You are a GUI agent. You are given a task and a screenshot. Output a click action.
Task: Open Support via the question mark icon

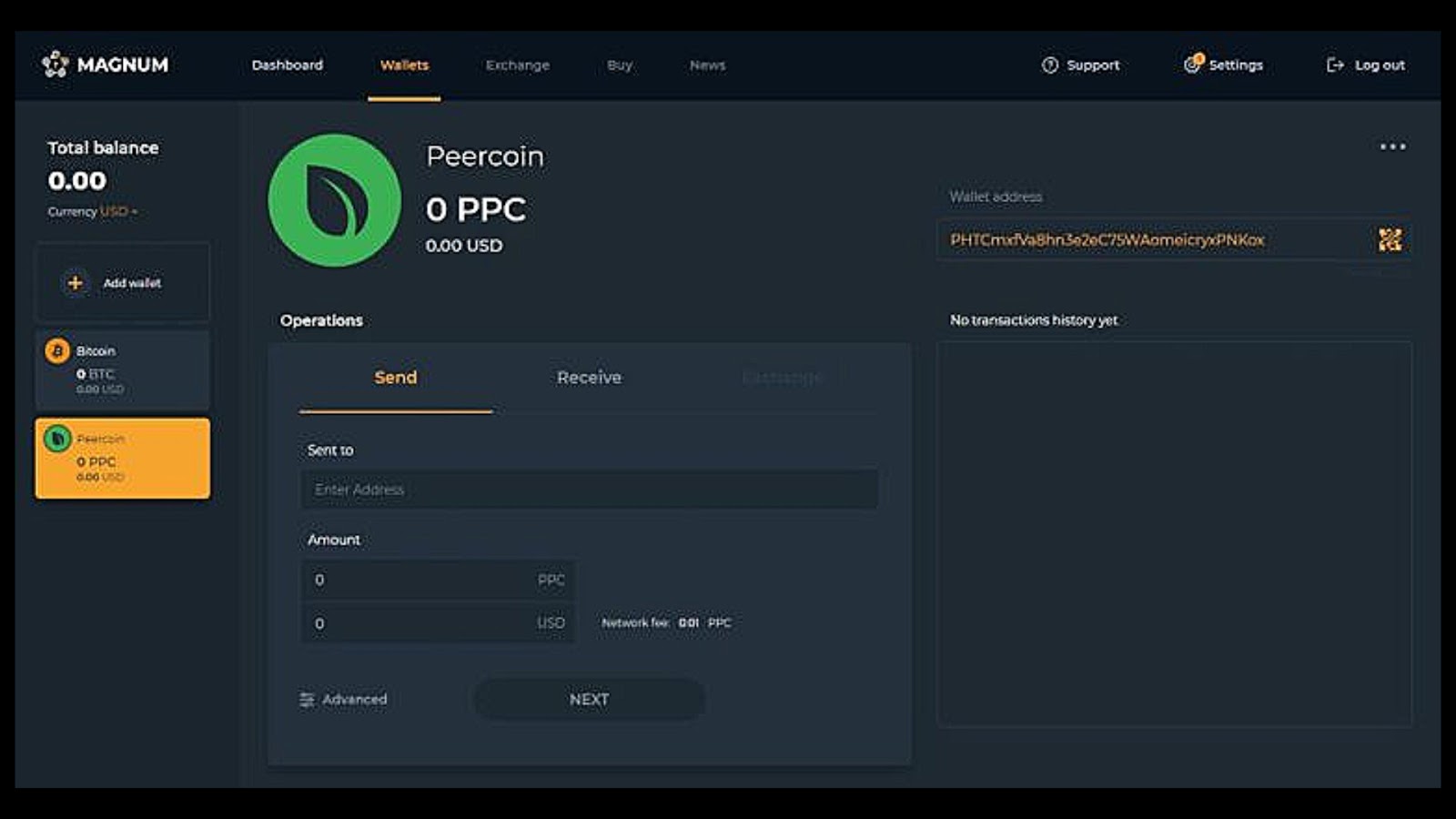[x=1050, y=65]
